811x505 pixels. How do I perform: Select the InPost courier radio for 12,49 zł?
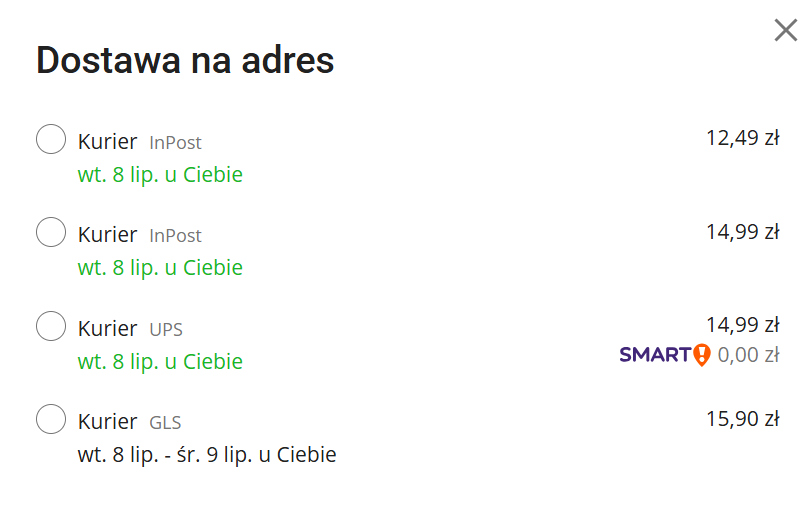click(51, 139)
